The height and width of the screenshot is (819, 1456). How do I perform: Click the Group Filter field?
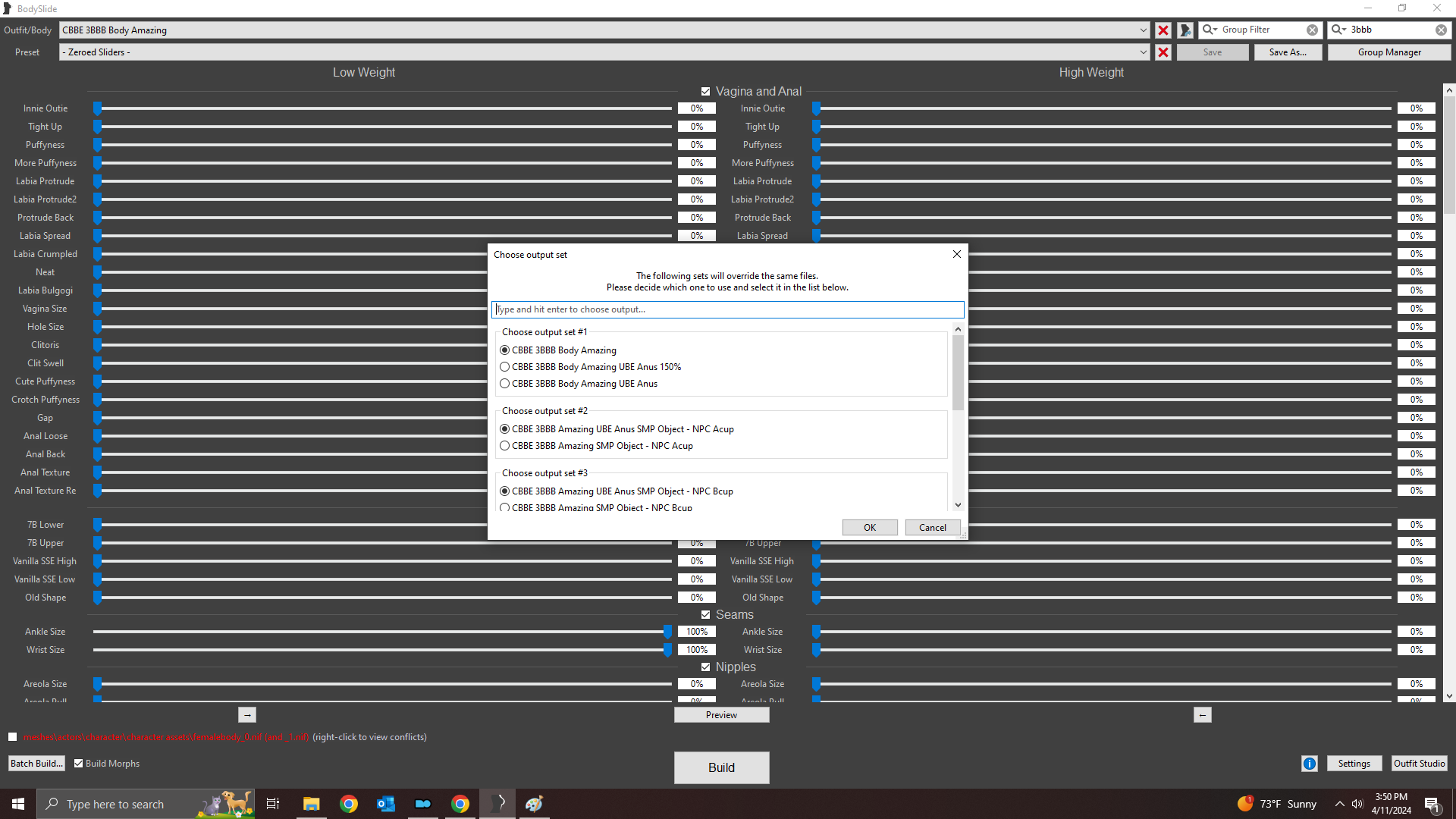pyautogui.click(x=1262, y=30)
